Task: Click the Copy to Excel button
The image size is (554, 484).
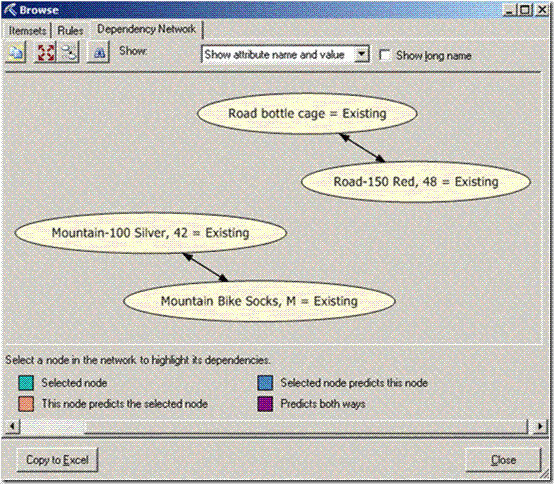Action: [x=57, y=460]
